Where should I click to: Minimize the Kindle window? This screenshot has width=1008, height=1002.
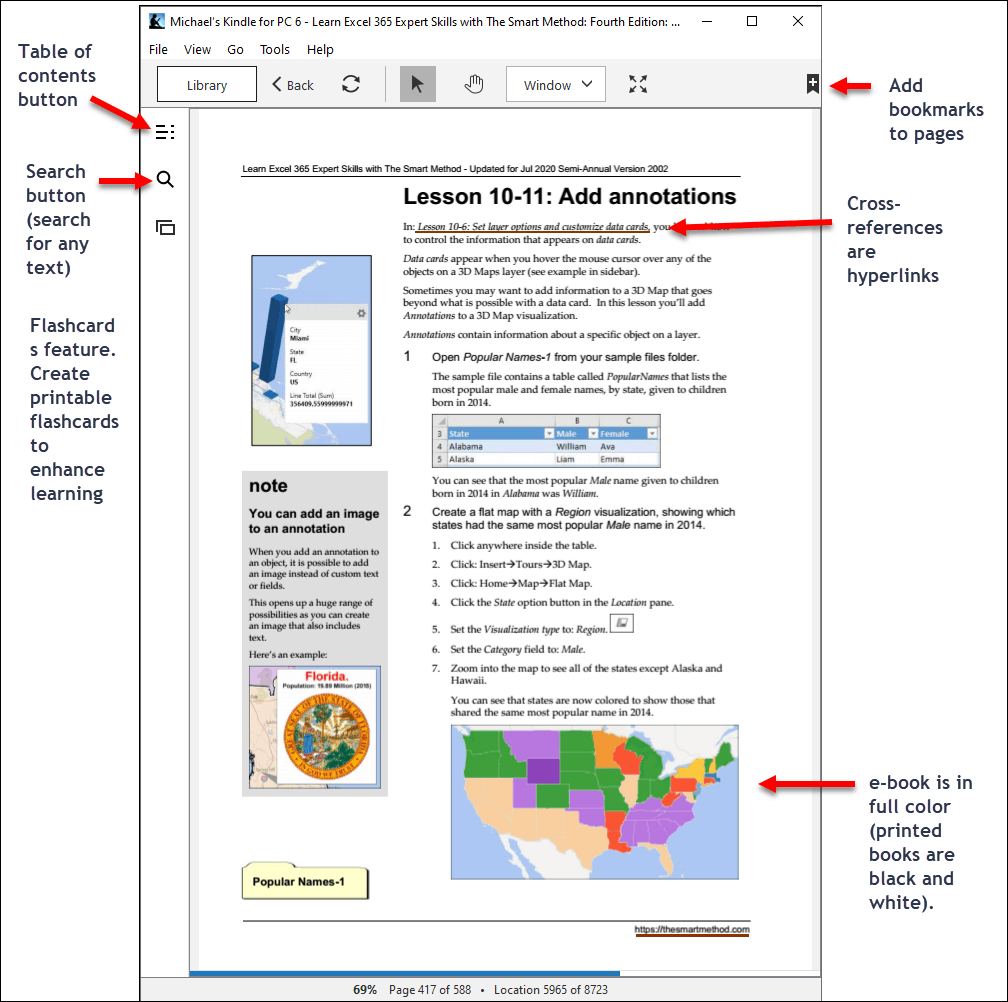pyautogui.click(x=707, y=21)
